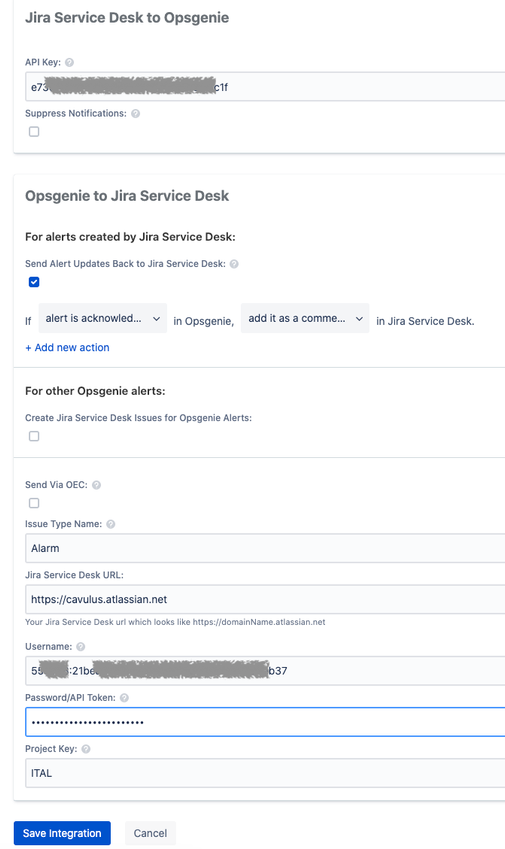Show help icon next to Project Key
The height and width of the screenshot is (849, 505).
click(86, 749)
